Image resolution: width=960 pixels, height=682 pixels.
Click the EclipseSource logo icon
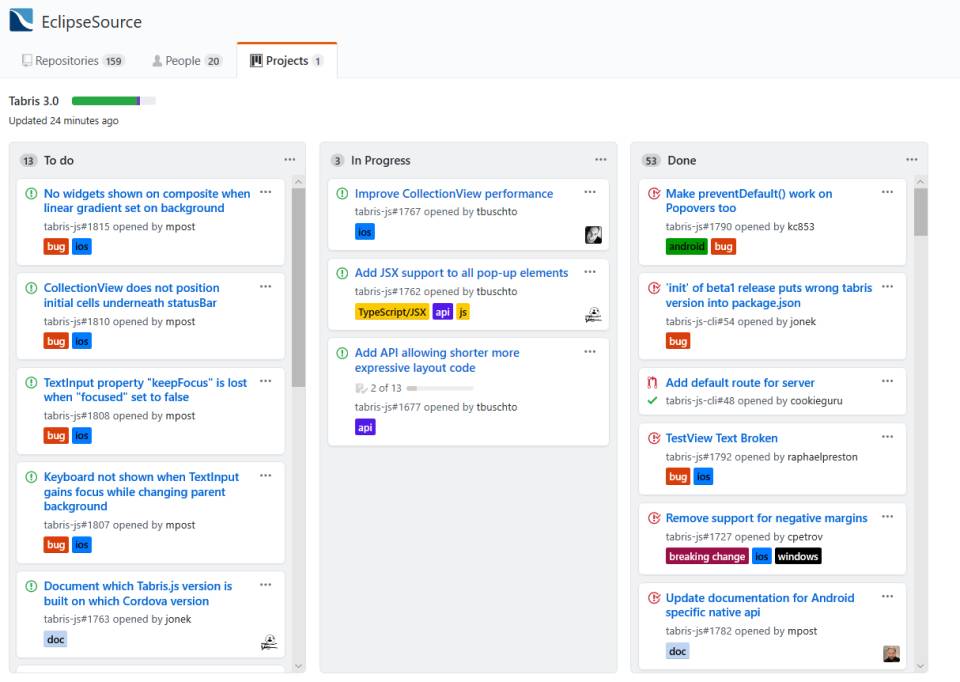tap(21, 20)
